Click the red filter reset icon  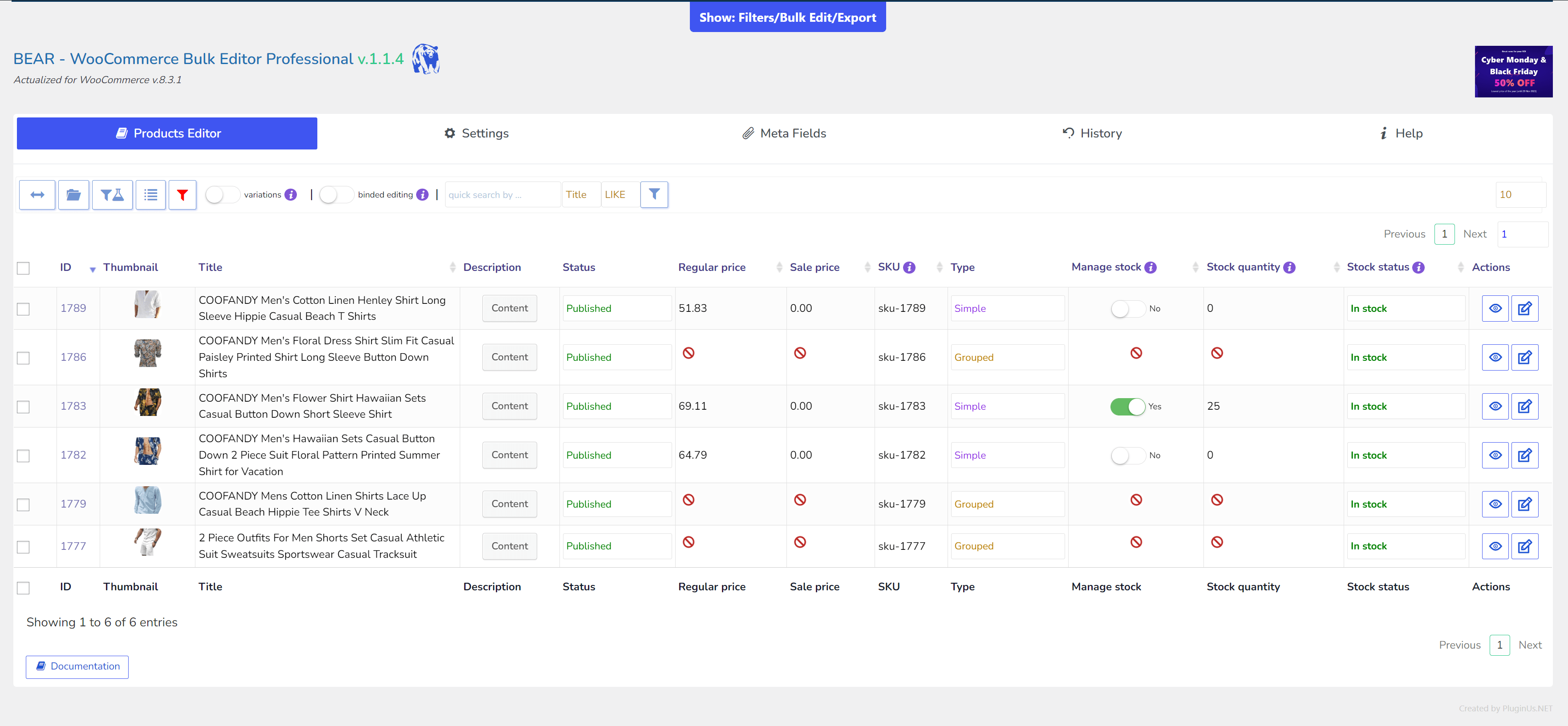182,195
